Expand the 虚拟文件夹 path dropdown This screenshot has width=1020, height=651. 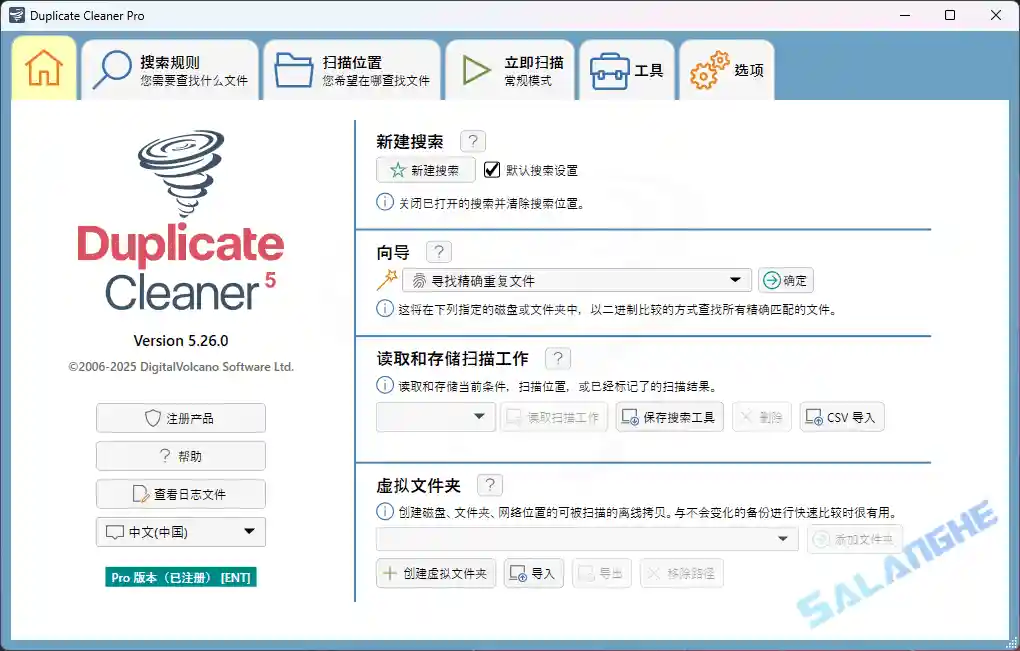(x=783, y=539)
